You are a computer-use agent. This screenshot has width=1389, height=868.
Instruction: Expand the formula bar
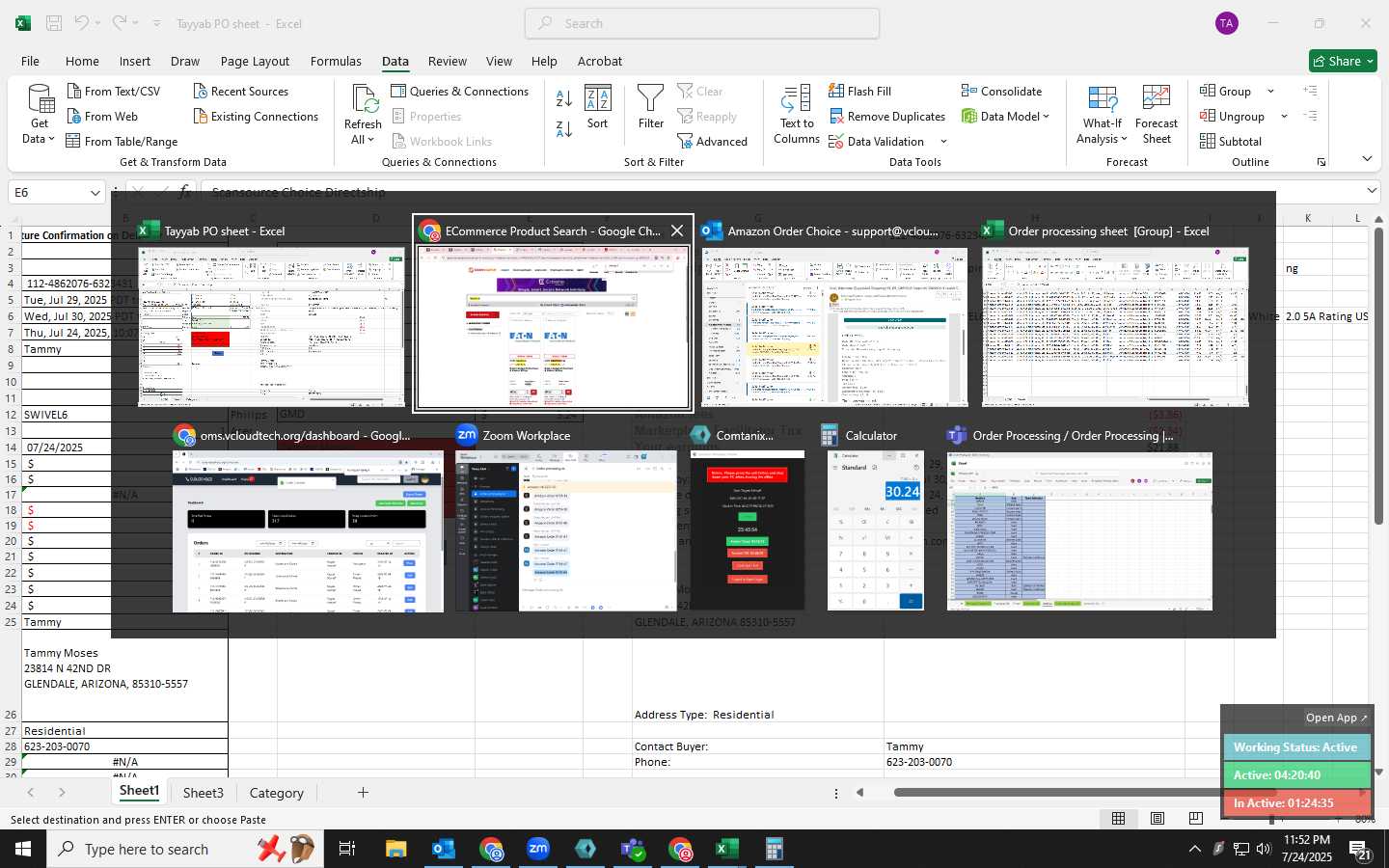pos(1372,191)
